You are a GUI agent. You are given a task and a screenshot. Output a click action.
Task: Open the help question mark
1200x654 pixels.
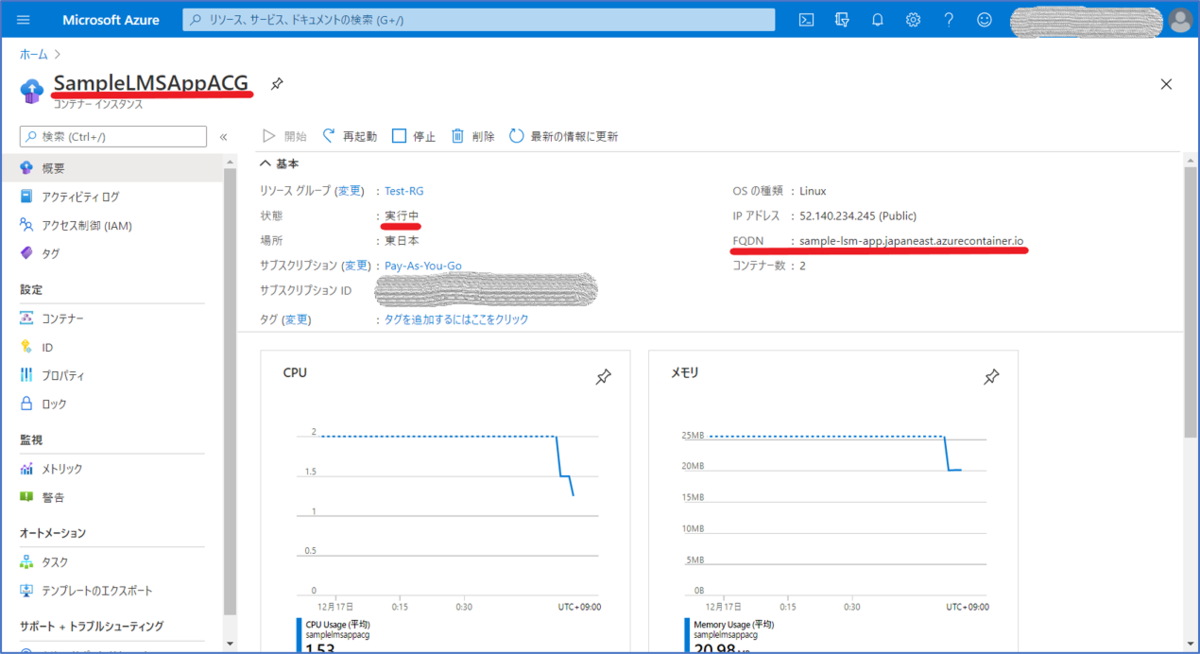click(x=949, y=20)
